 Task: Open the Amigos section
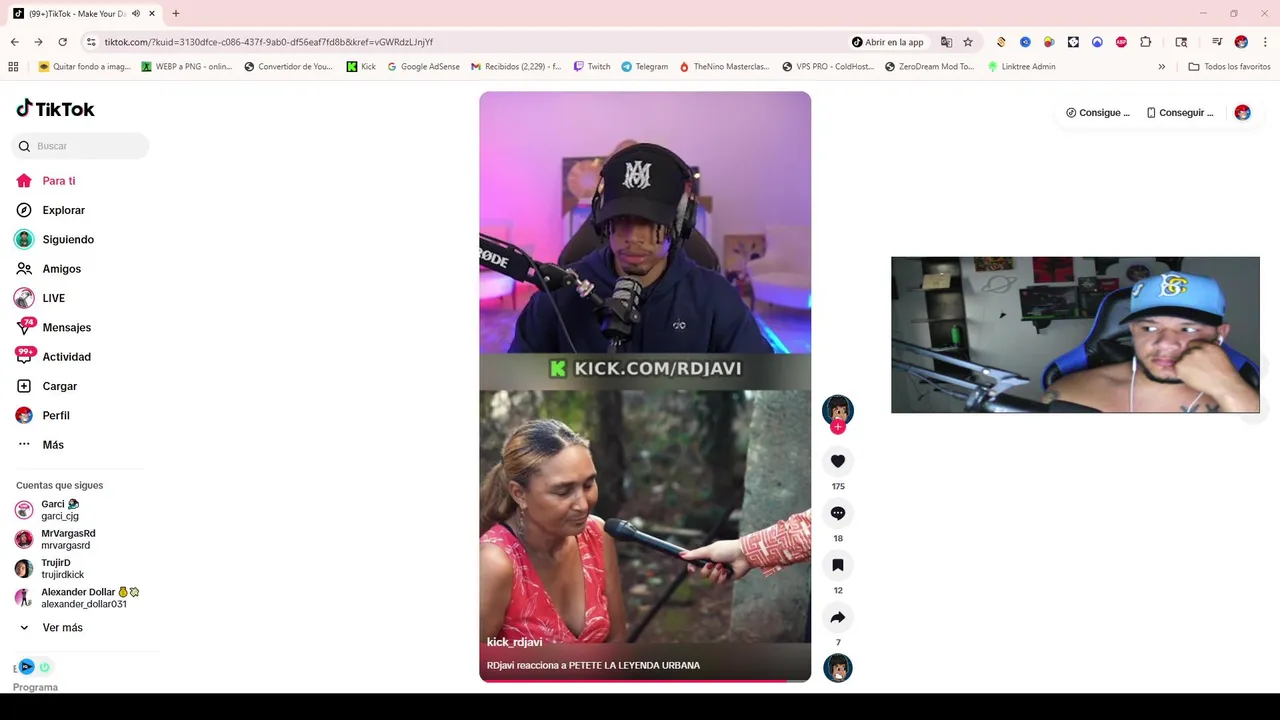click(61, 269)
